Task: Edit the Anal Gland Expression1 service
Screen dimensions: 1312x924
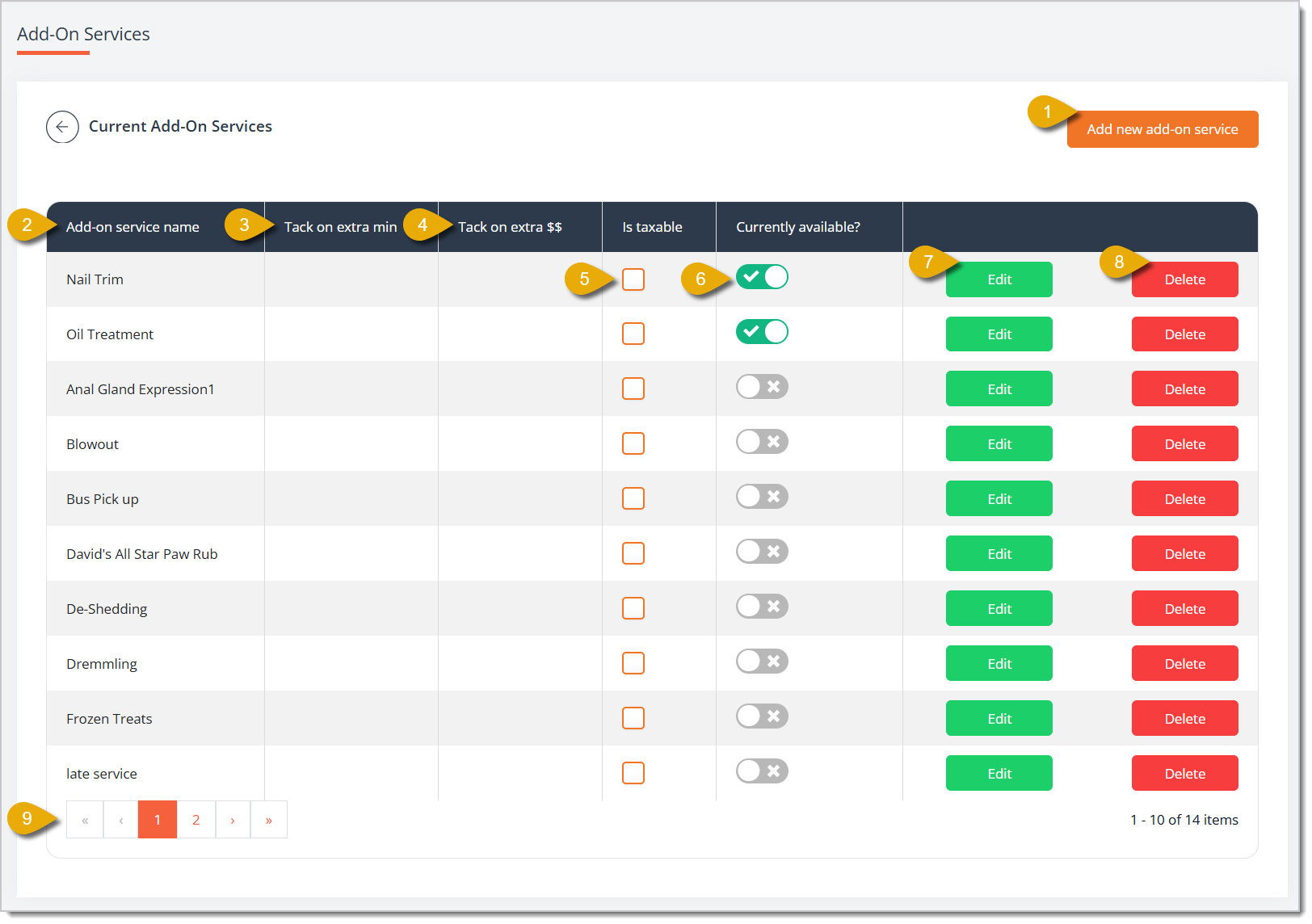Action: (x=999, y=389)
